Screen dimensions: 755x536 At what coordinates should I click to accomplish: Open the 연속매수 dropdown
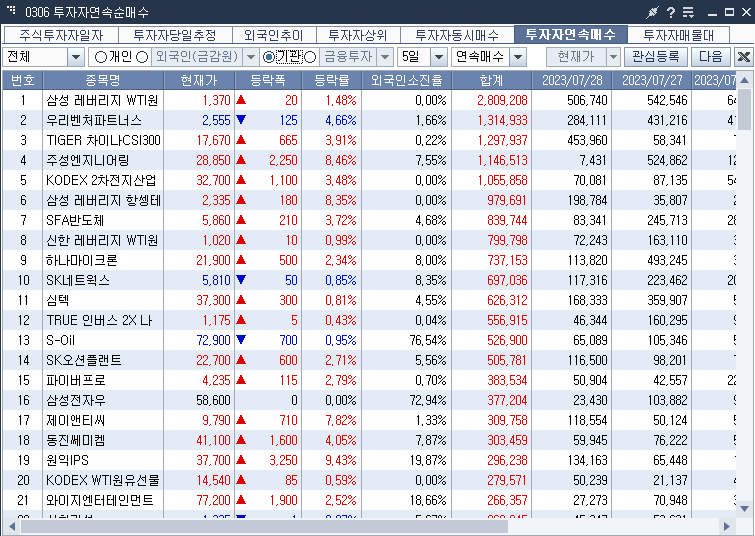[518, 57]
